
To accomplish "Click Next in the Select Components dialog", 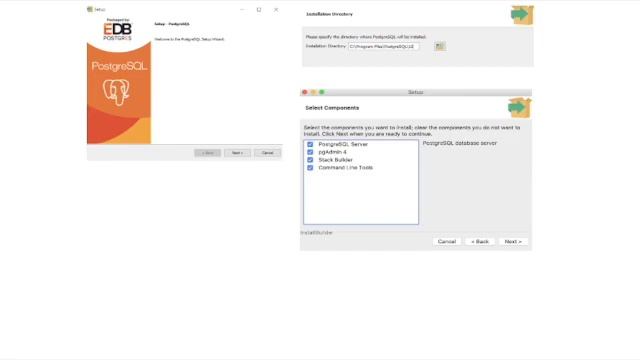I will point(513,242).
